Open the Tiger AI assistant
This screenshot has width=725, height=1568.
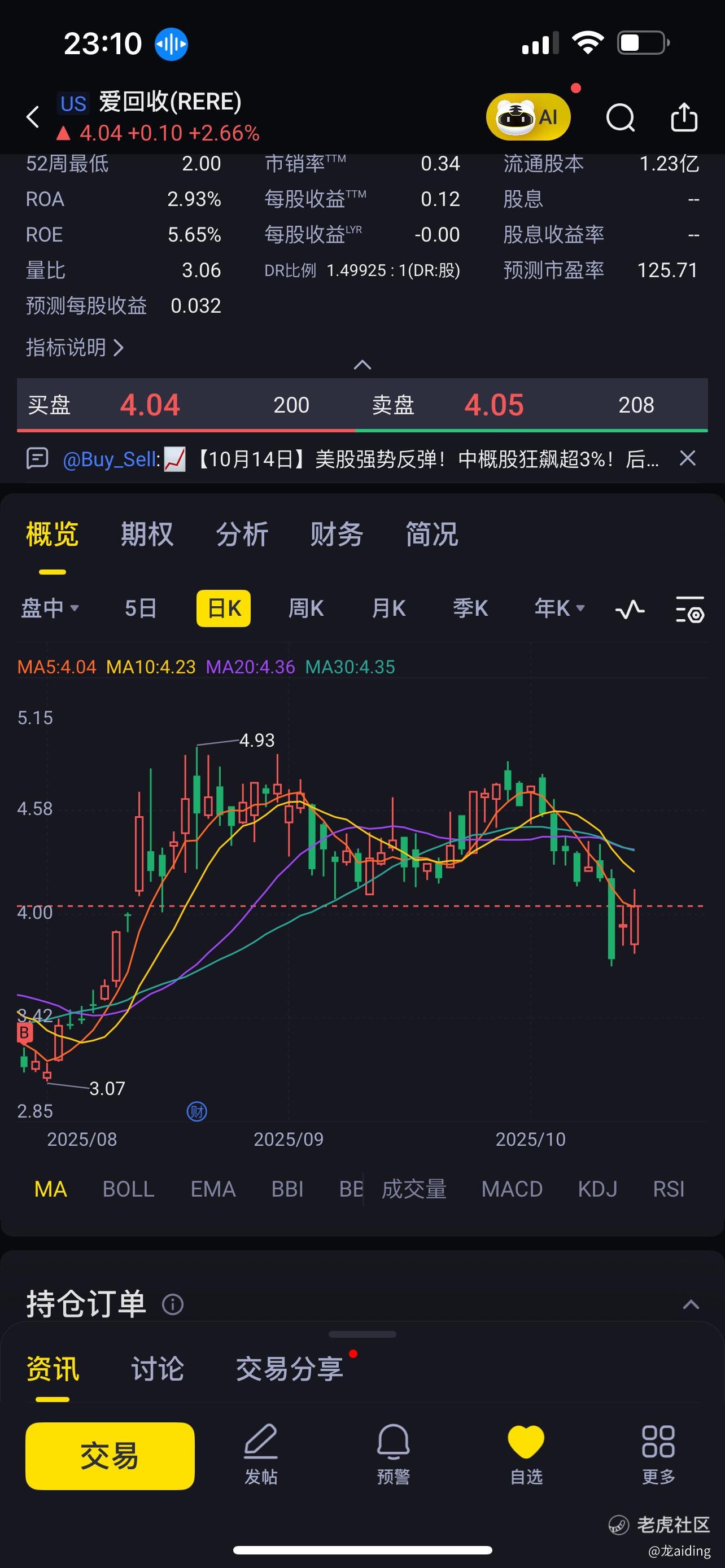click(528, 117)
